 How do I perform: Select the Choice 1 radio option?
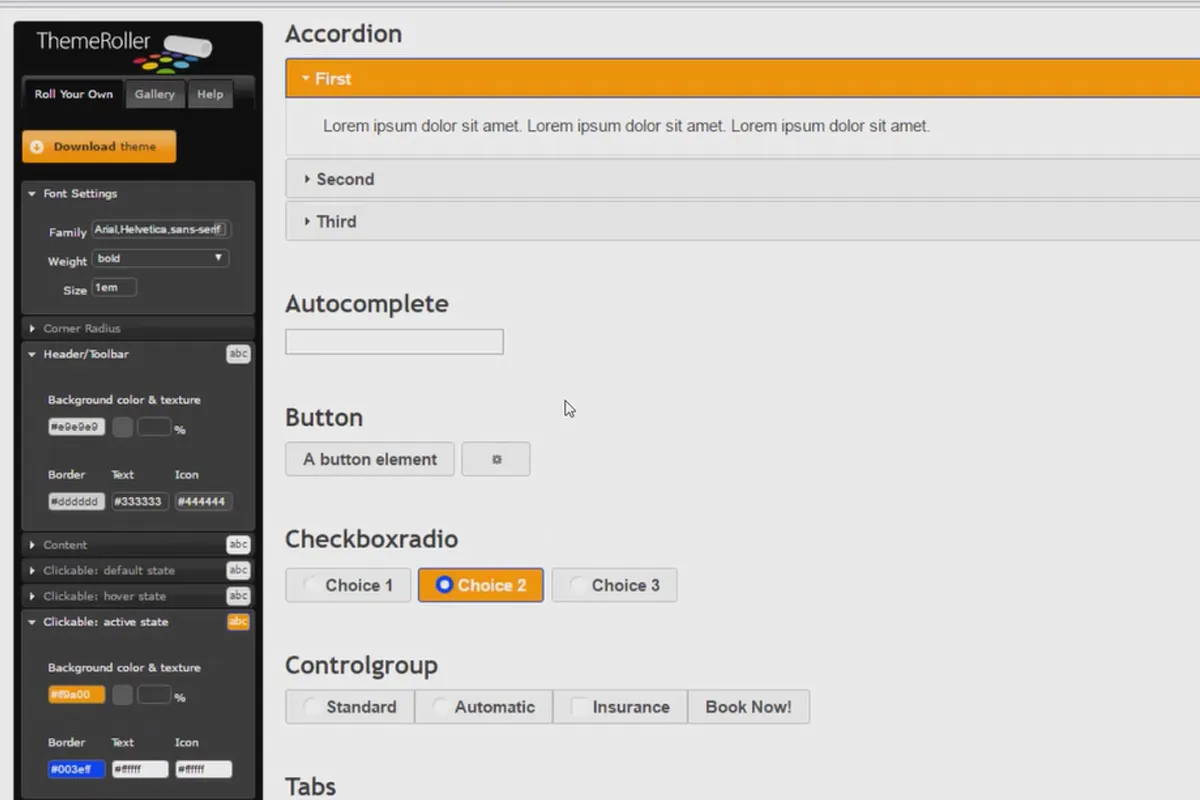(x=348, y=585)
